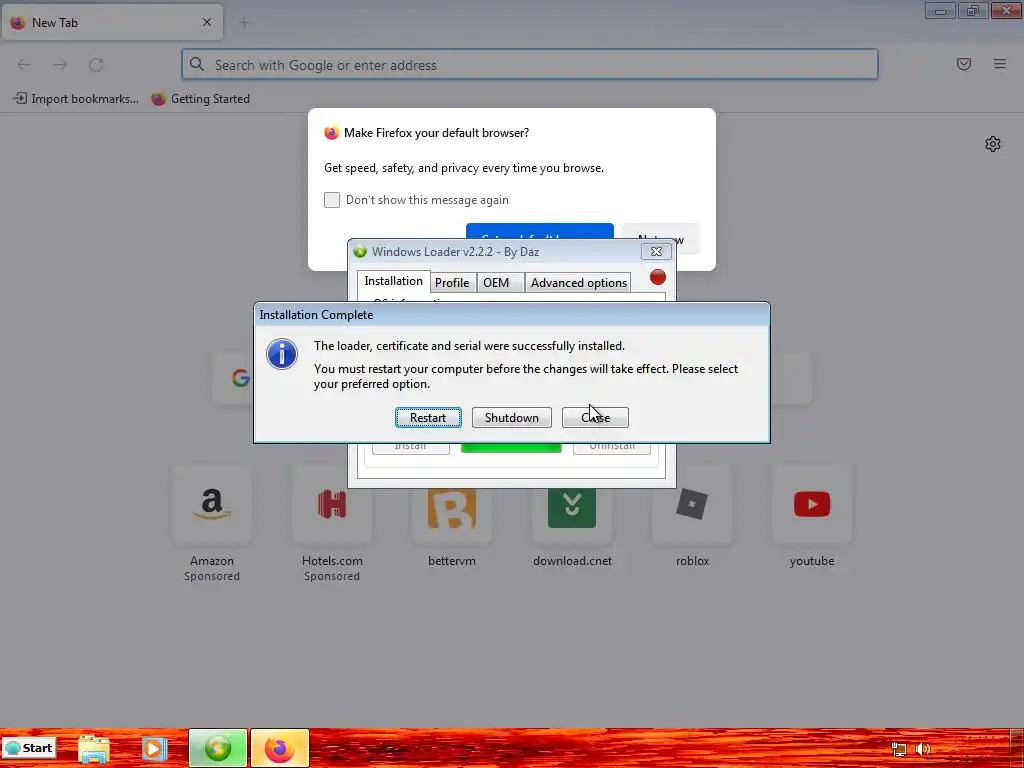
Task: Open Save to Pocket icon in Firefox toolbar
Action: coord(964,63)
